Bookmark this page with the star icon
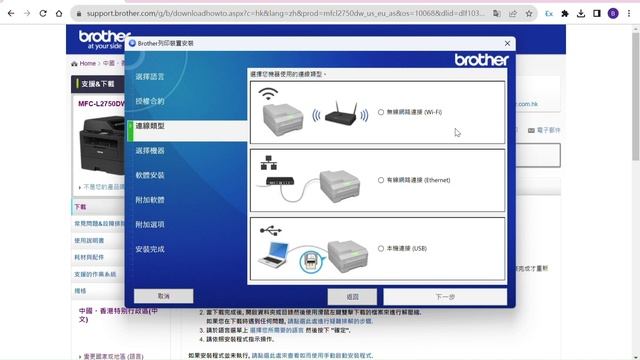The image size is (640, 360). [x=529, y=13]
